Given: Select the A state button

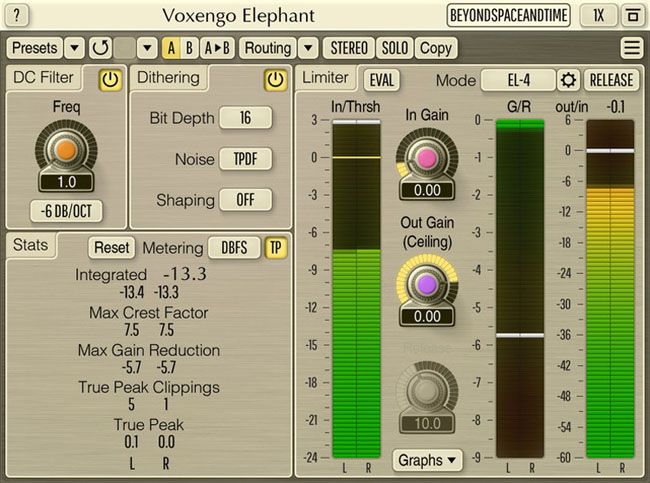Looking at the screenshot, I should 171,48.
